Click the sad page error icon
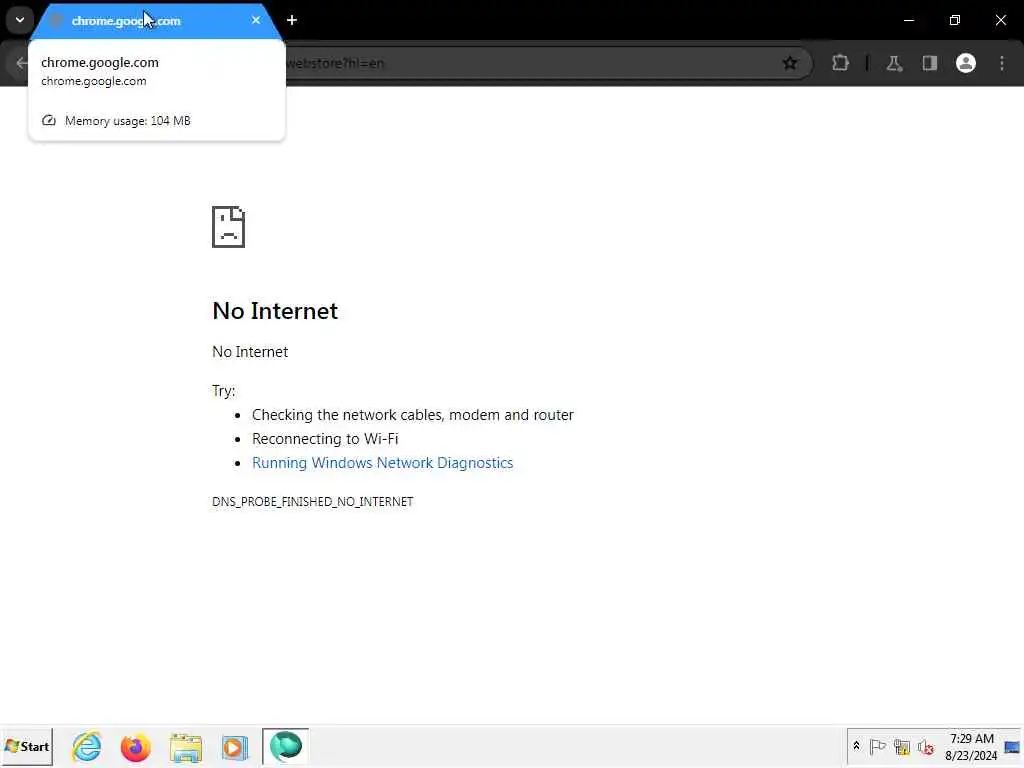Viewport: 1024px width, 768px height. pyautogui.click(x=229, y=227)
